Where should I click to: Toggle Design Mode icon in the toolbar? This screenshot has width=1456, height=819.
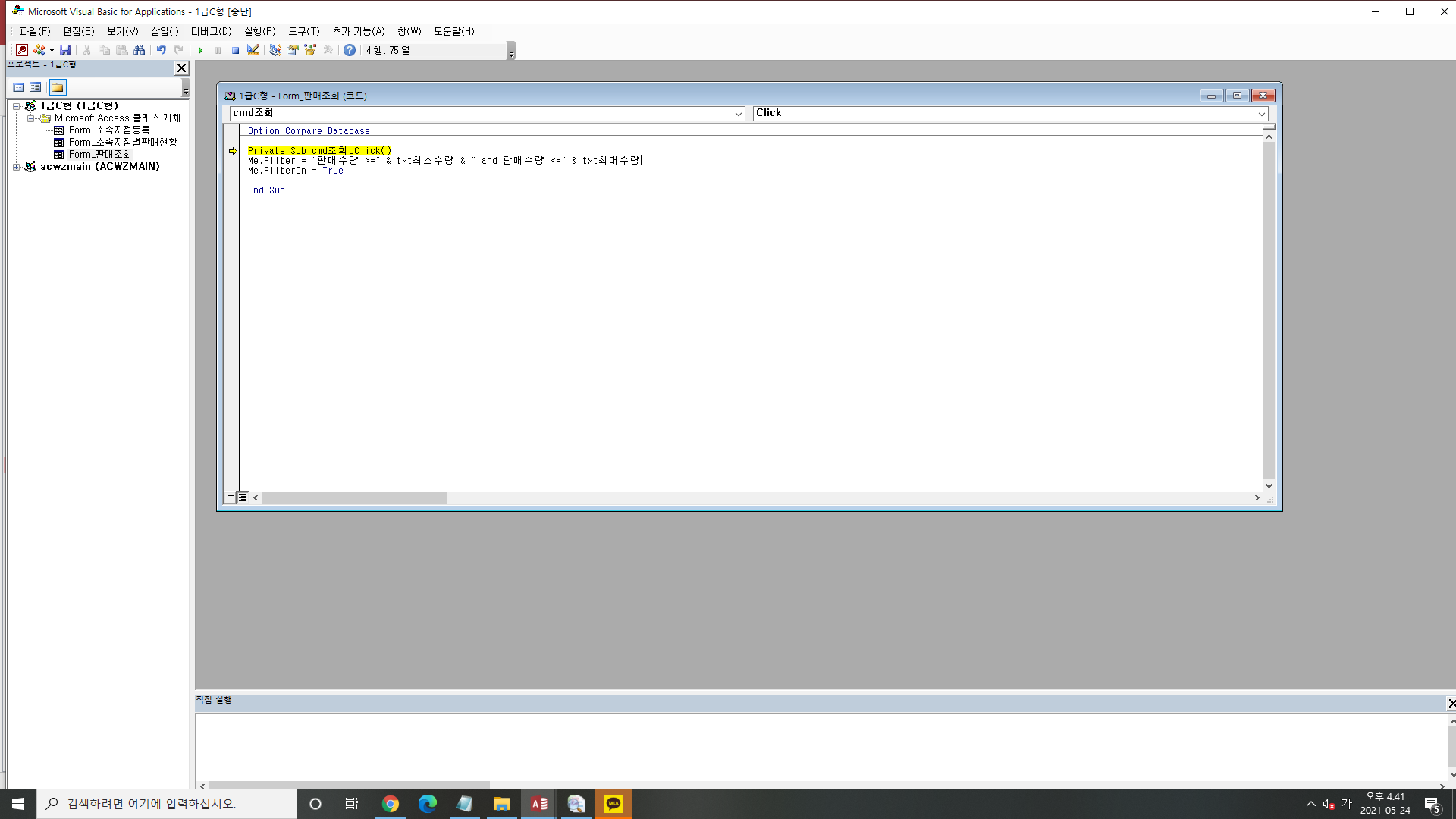pyautogui.click(x=253, y=50)
